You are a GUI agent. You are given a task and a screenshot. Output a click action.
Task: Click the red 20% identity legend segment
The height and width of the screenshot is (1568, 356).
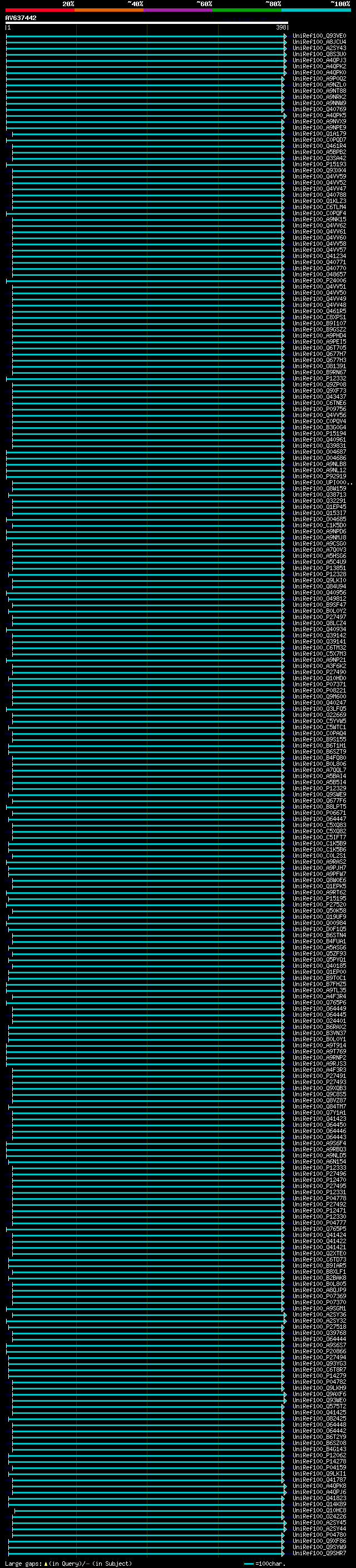coord(39,10)
